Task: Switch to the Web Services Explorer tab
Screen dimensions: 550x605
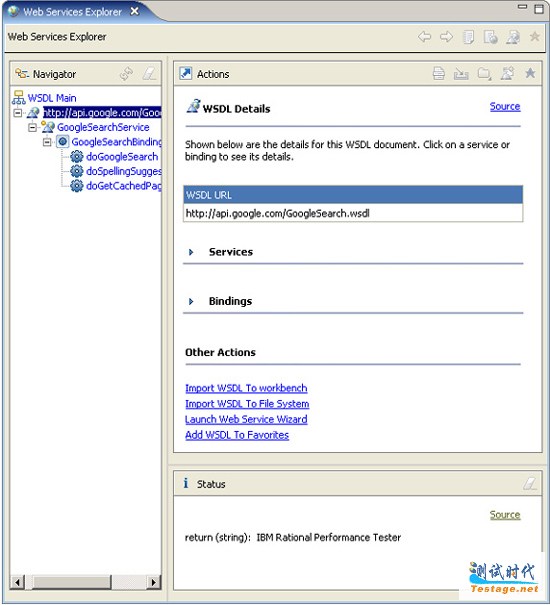Action: (x=73, y=12)
